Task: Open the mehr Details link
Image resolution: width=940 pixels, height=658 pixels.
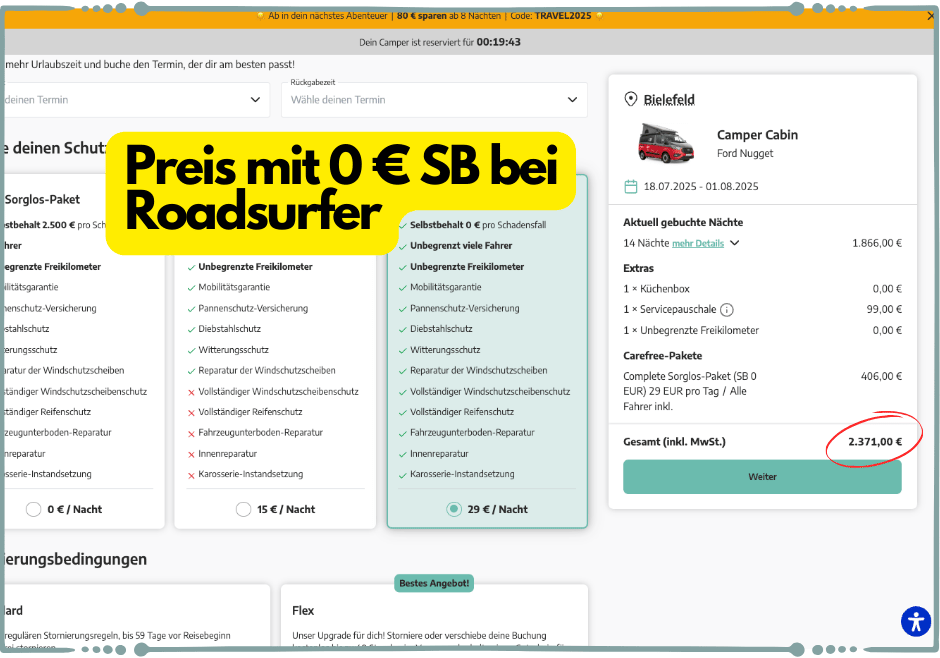Action: point(698,243)
